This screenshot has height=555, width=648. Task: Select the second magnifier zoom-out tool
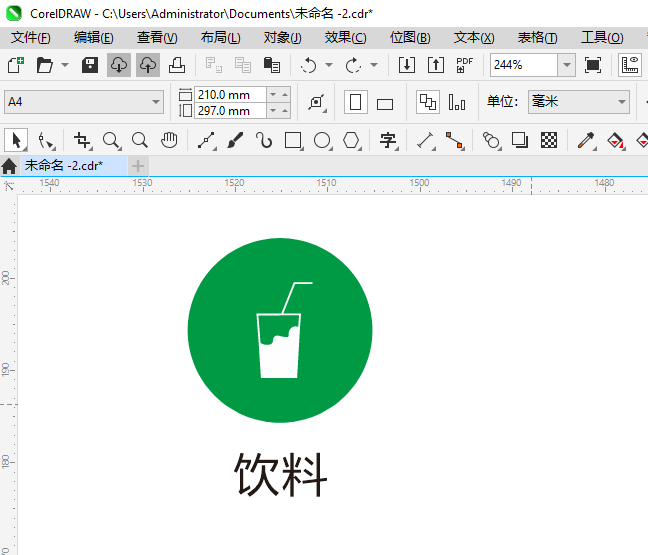click(140, 141)
